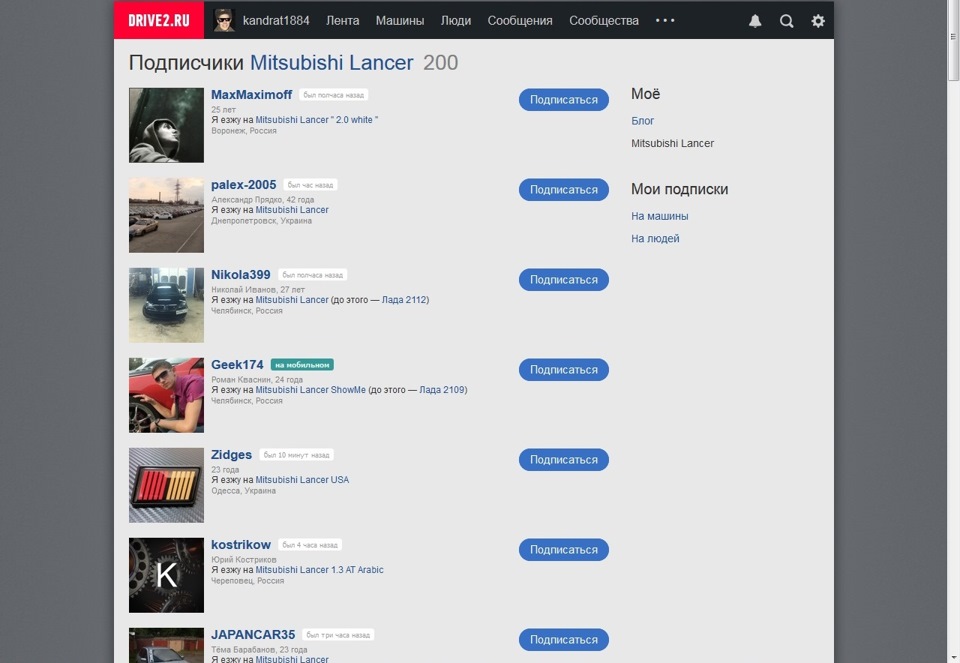
Task: Open На людей subscriptions link
Action: point(655,239)
